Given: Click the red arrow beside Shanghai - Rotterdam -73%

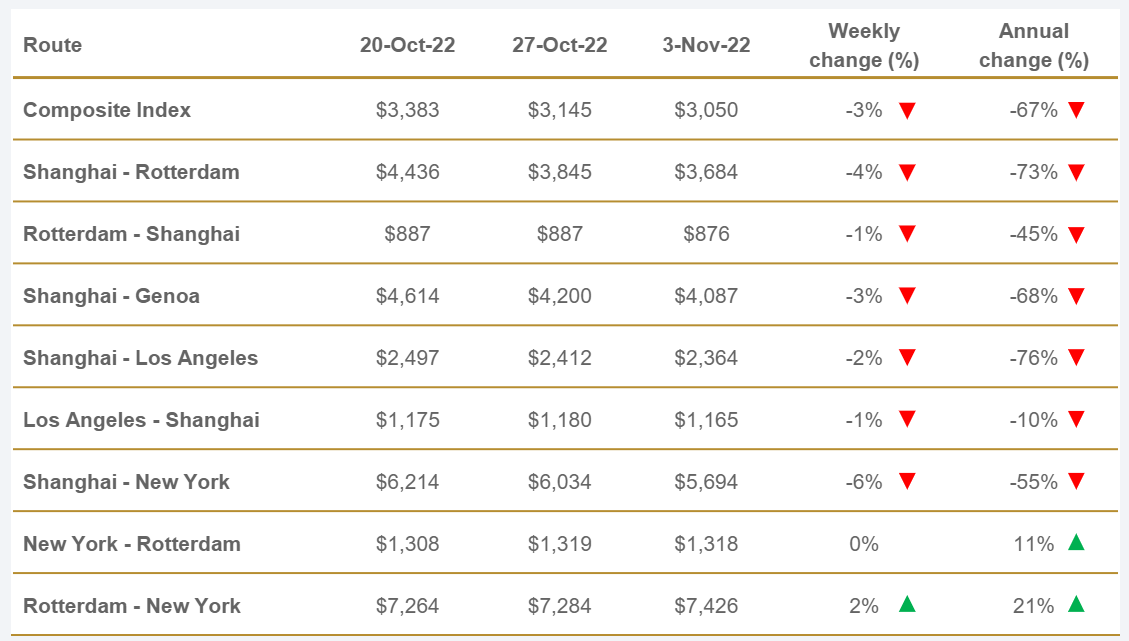Looking at the screenshot, I should 1076,173.
